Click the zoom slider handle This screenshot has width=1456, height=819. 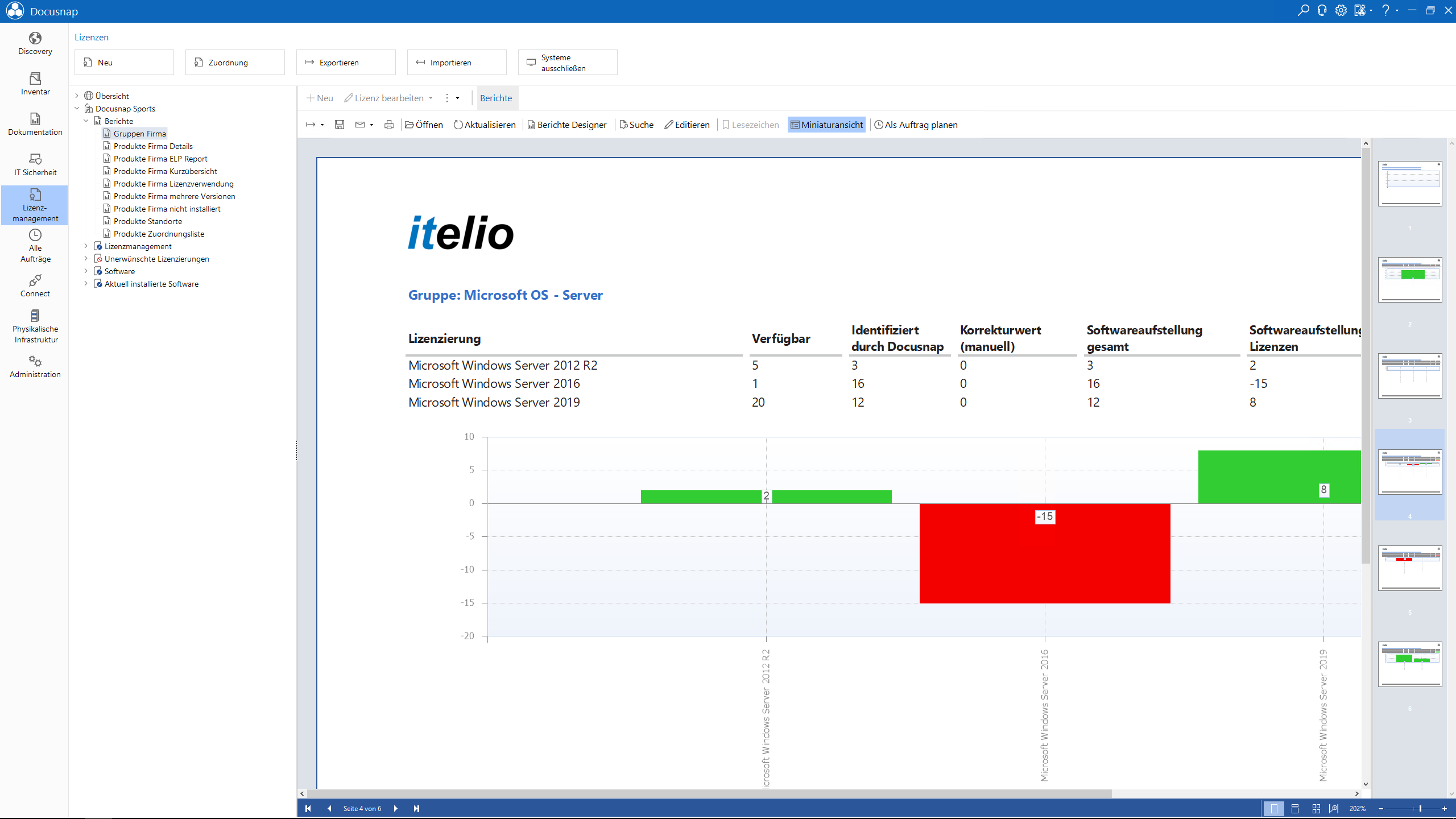pyautogui.click(x=1420, y=808)
